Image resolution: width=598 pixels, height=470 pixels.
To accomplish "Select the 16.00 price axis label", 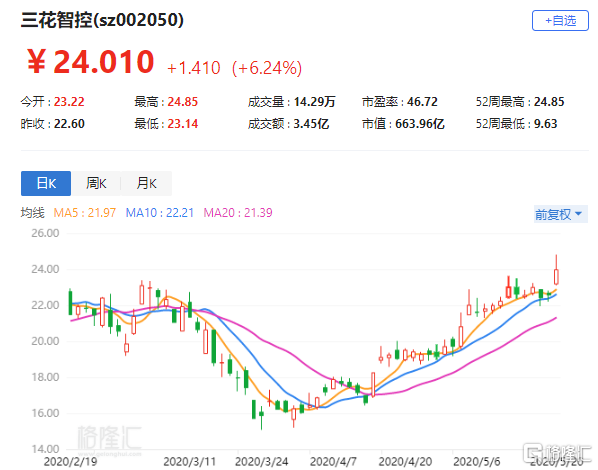I will [45, 413].
